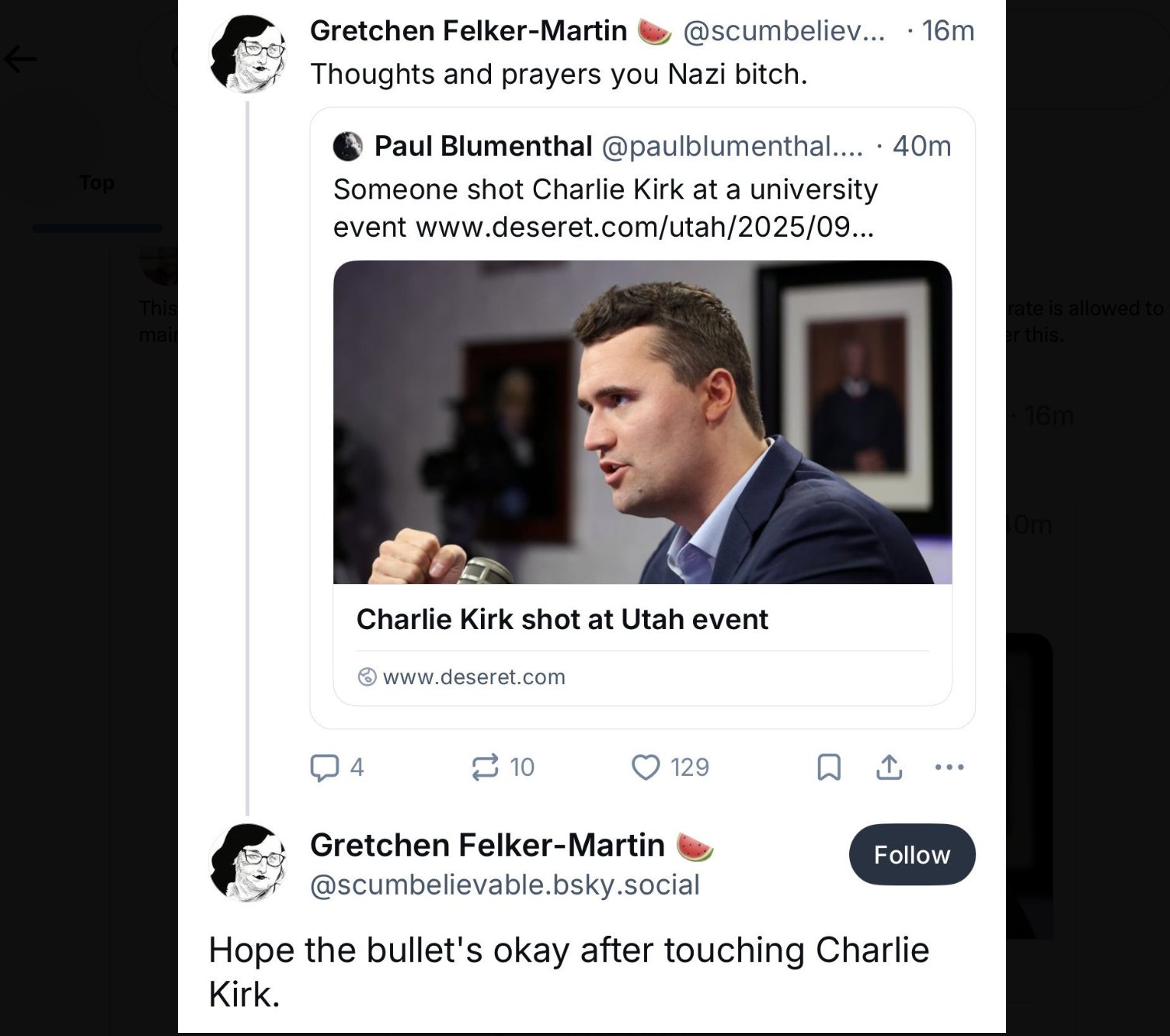Open the Charlie Kirk article photo
The width and height of the screenshot is (1170, 1036).
click(x=642, y=422)
